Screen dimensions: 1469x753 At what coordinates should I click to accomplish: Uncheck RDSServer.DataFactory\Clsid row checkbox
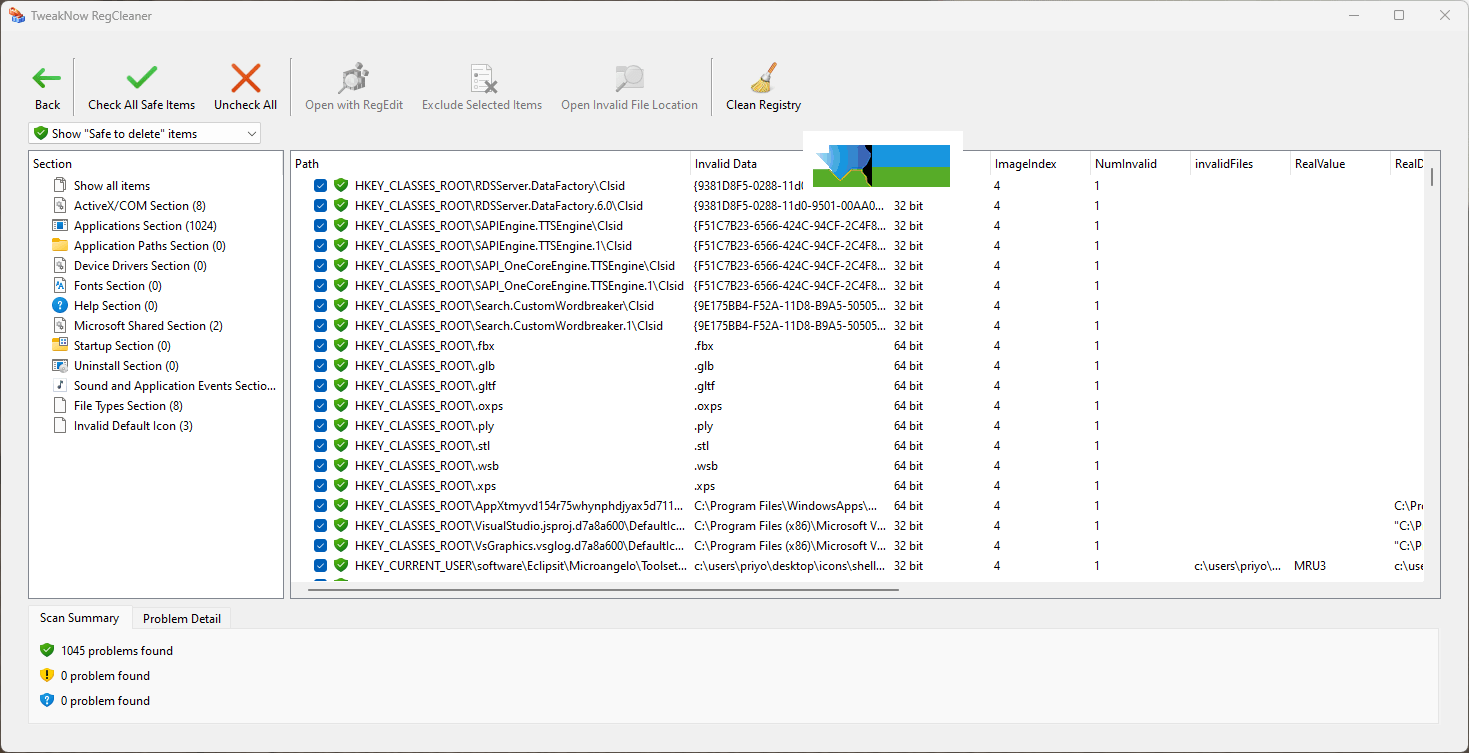[x=320, y=185]
